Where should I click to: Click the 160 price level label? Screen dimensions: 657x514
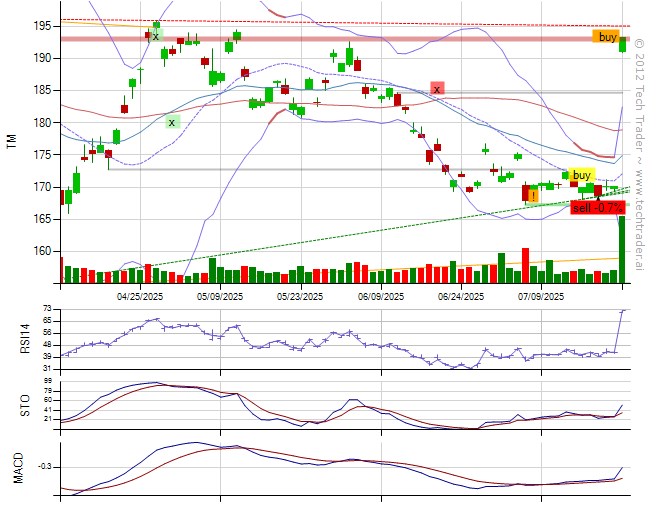coord(42,251)
